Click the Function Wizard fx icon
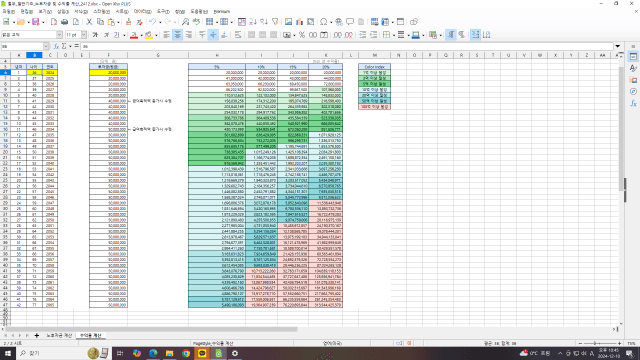The height and width of the screenshot is (360, 640). pyautogui.click(x=56, y=47)
